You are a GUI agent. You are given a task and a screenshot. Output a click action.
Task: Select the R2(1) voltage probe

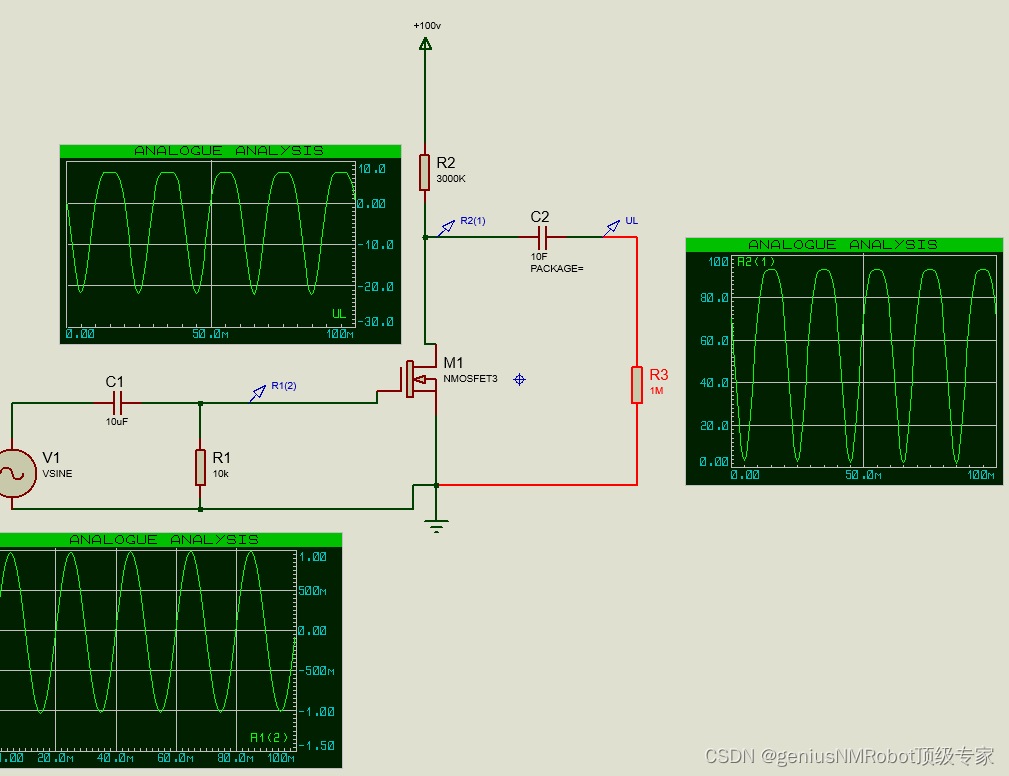tap(447, 228)
